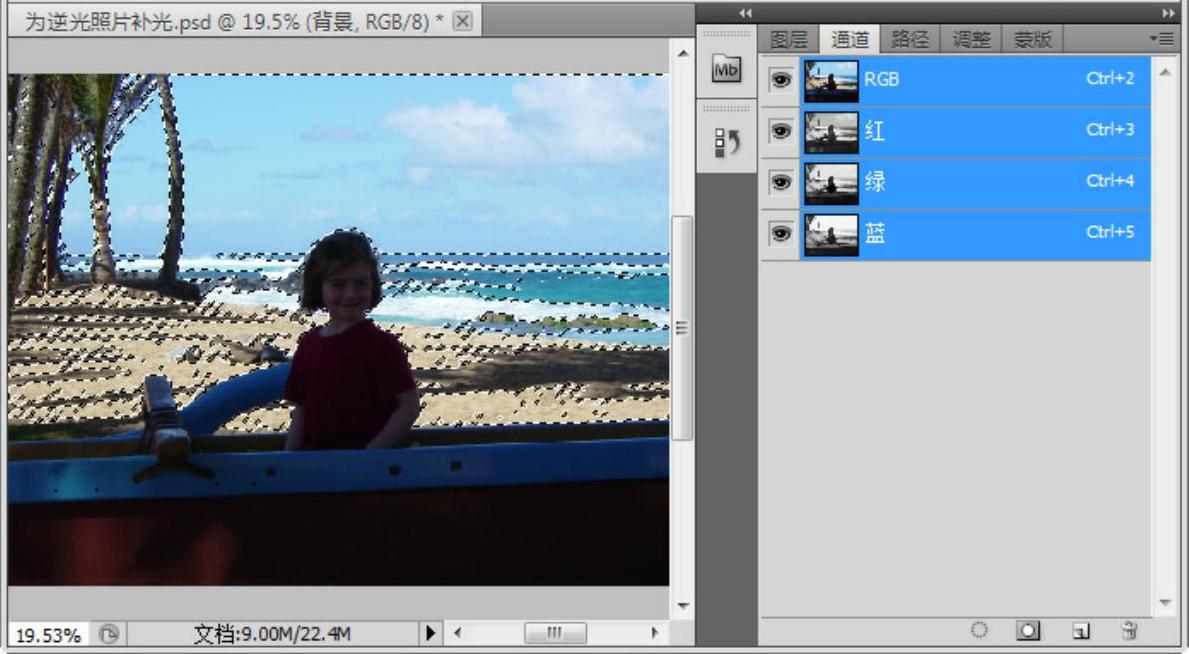Toggle visibility of the 红 channel
The image size is (1189, 654).
[x=781, y=131]
